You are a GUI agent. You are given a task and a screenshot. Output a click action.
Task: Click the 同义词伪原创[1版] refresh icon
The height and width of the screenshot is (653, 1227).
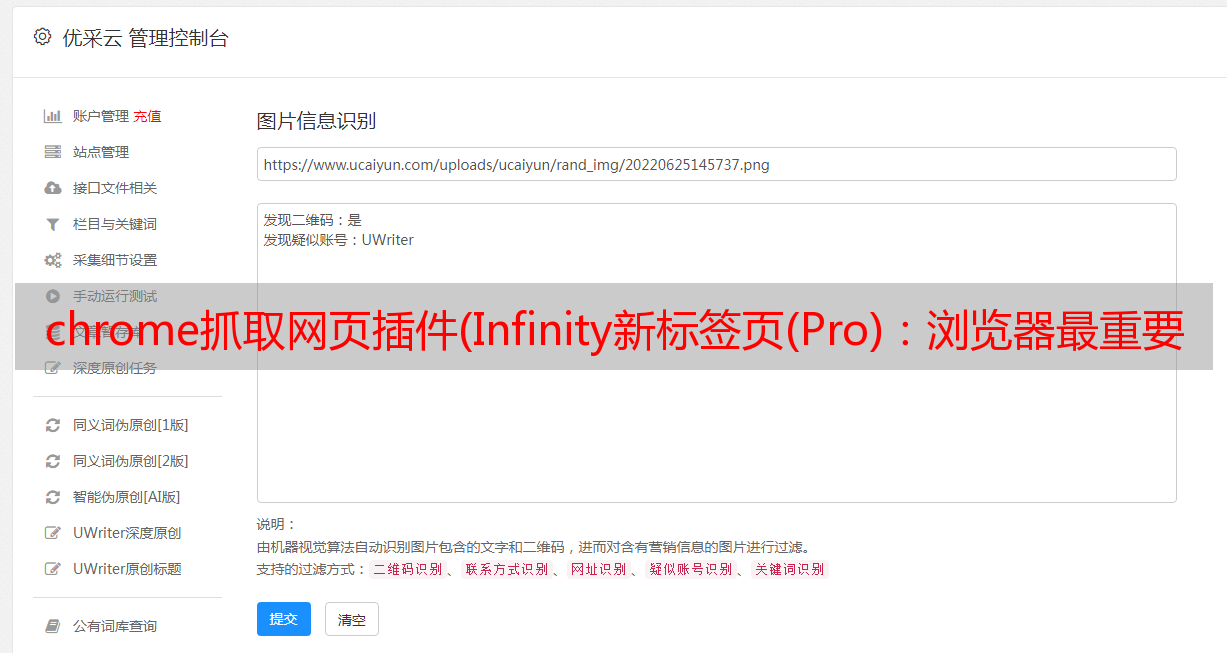pyautogui.click(x=53, y=425)
